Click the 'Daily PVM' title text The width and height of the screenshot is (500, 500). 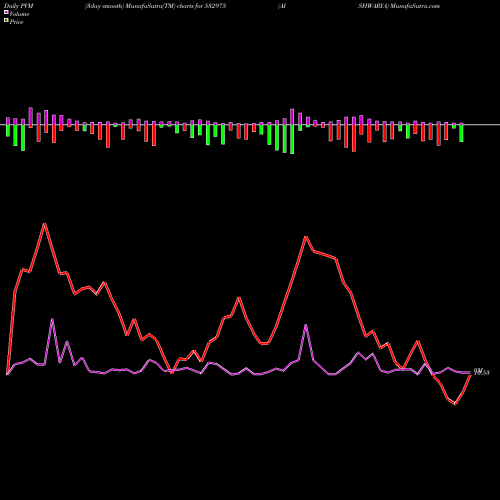coord(19,6)
